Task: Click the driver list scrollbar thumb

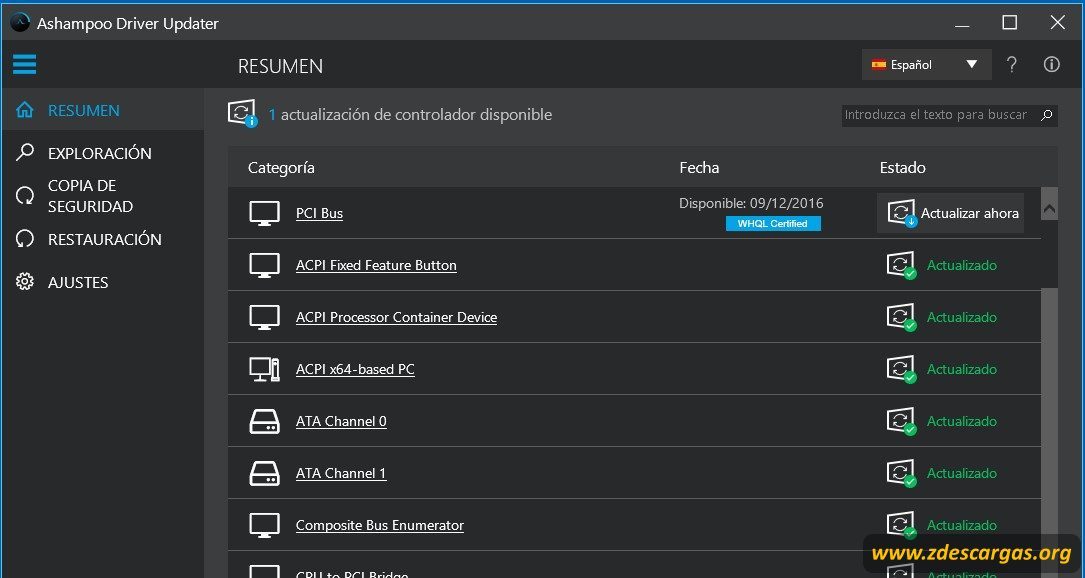Action: [x=1049, y=253]
